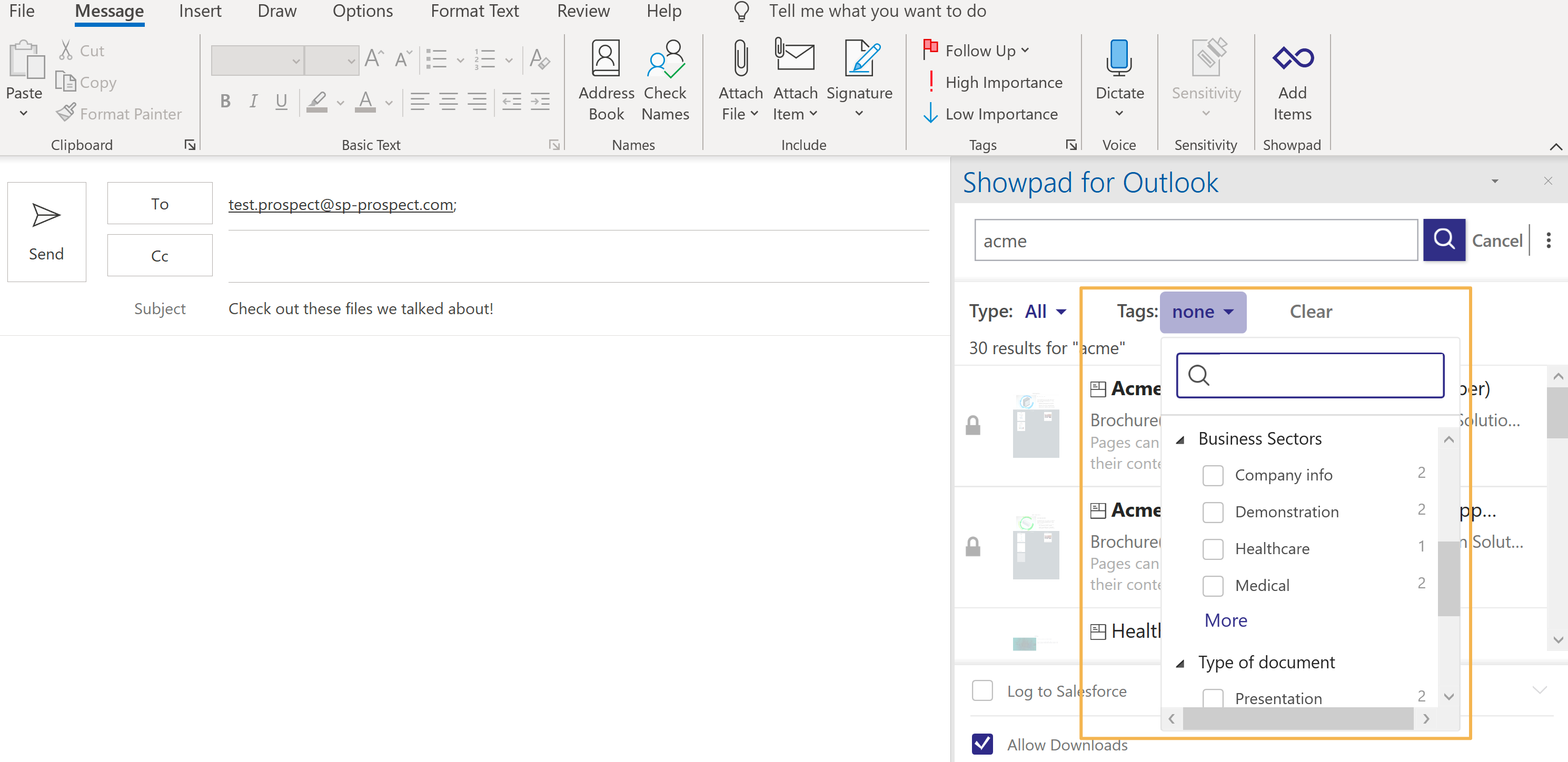Switch to the Review tab

[583, 11]
